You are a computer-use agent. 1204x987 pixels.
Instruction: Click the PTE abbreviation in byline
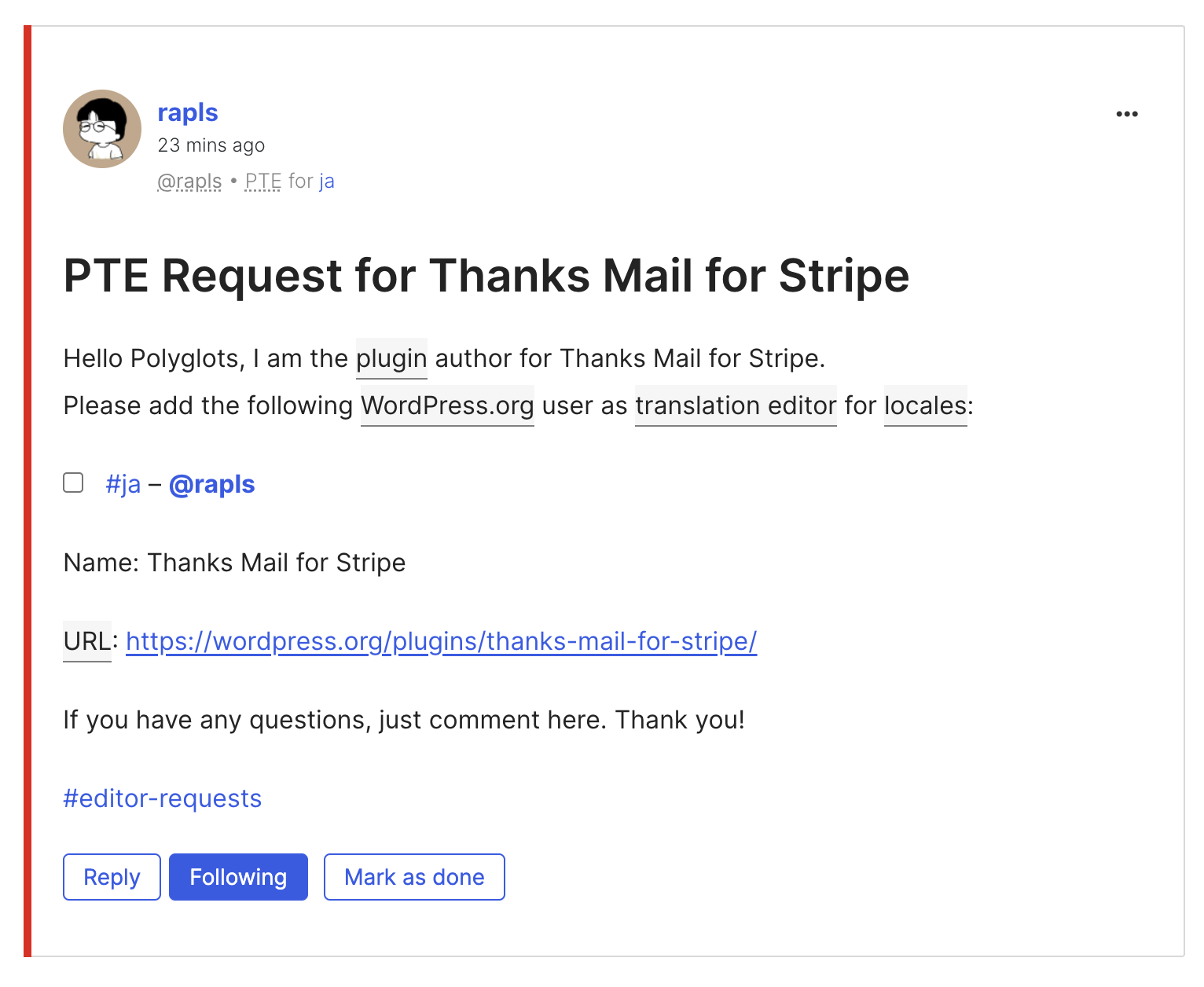point(263,182)
